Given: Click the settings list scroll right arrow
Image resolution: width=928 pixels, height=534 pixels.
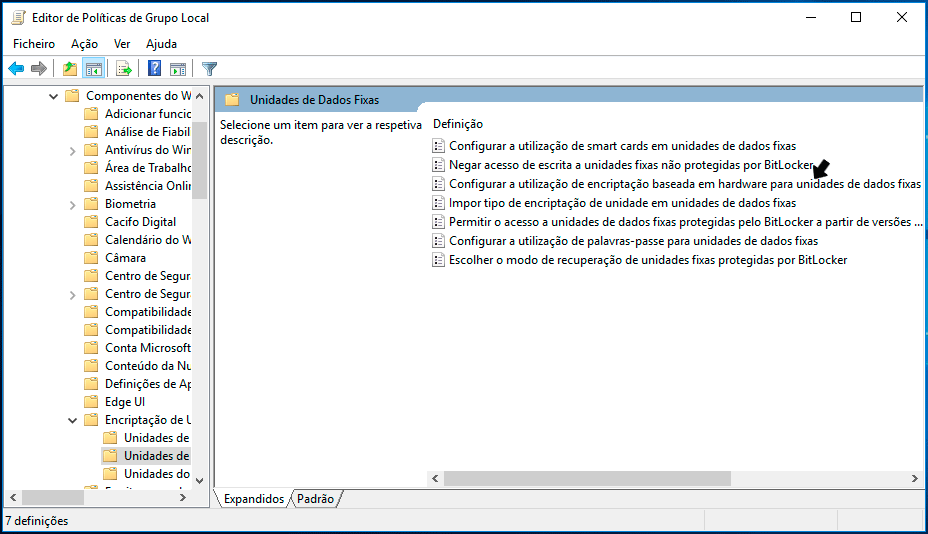Looking at the screenshot, I should 915,478.
